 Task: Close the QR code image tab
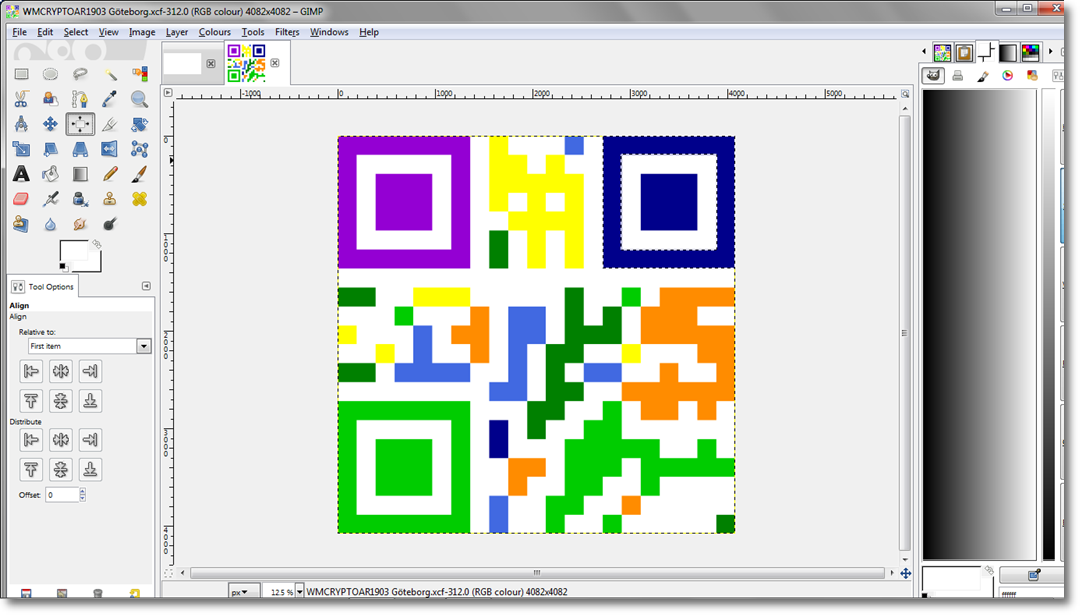pyautogui.click(x=275, y=63)
